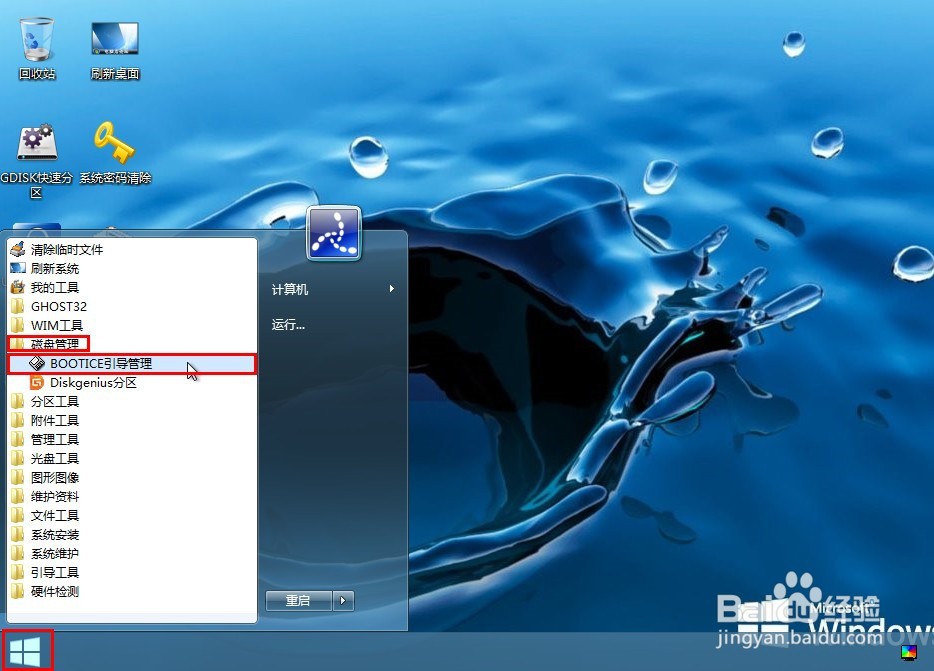The height and width of the screenshot is (671, 934).
Task: Open the 刷新桌面 desktop icon
Action: (x=115, y=49)
